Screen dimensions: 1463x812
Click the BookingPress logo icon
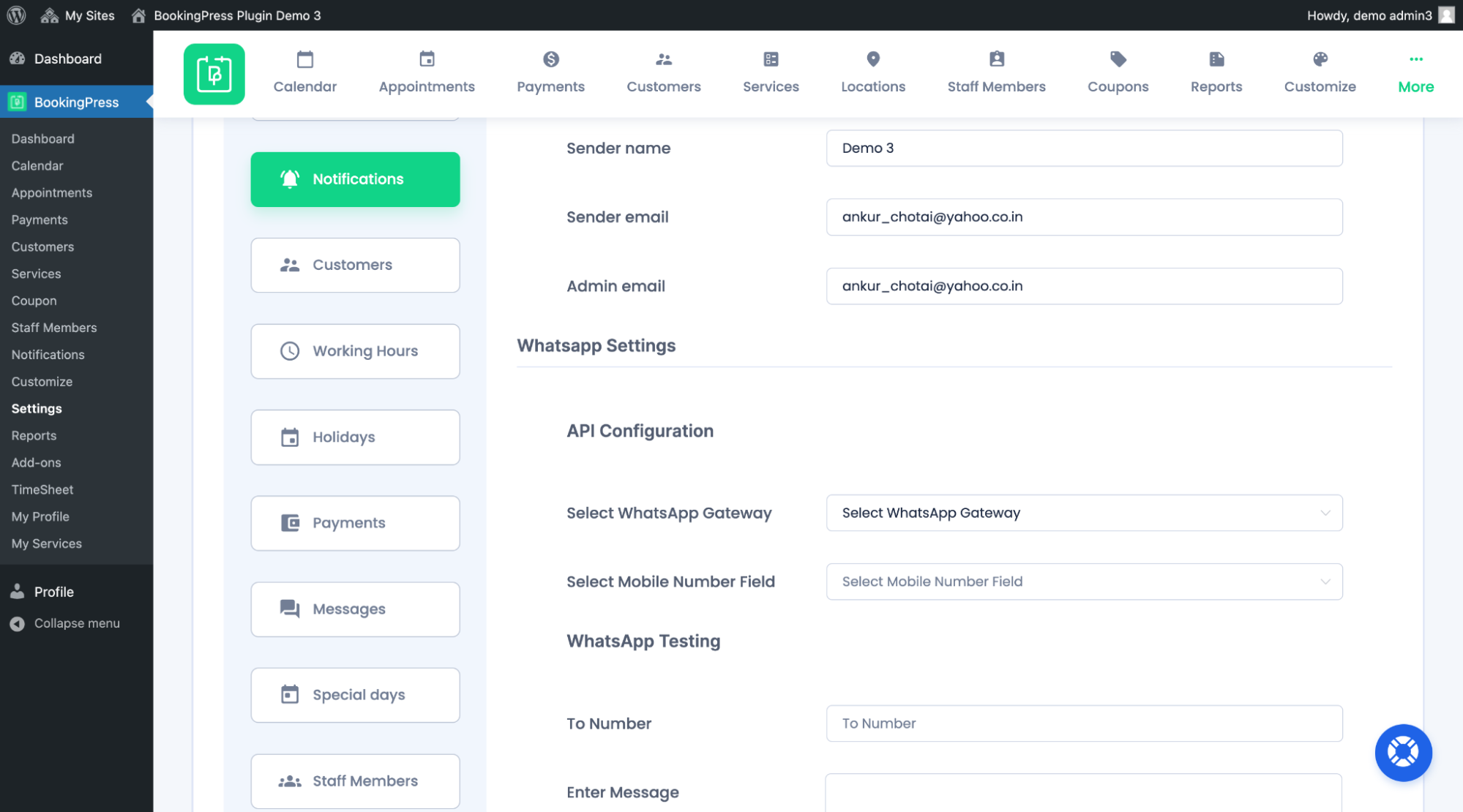(x=214, y=74)
